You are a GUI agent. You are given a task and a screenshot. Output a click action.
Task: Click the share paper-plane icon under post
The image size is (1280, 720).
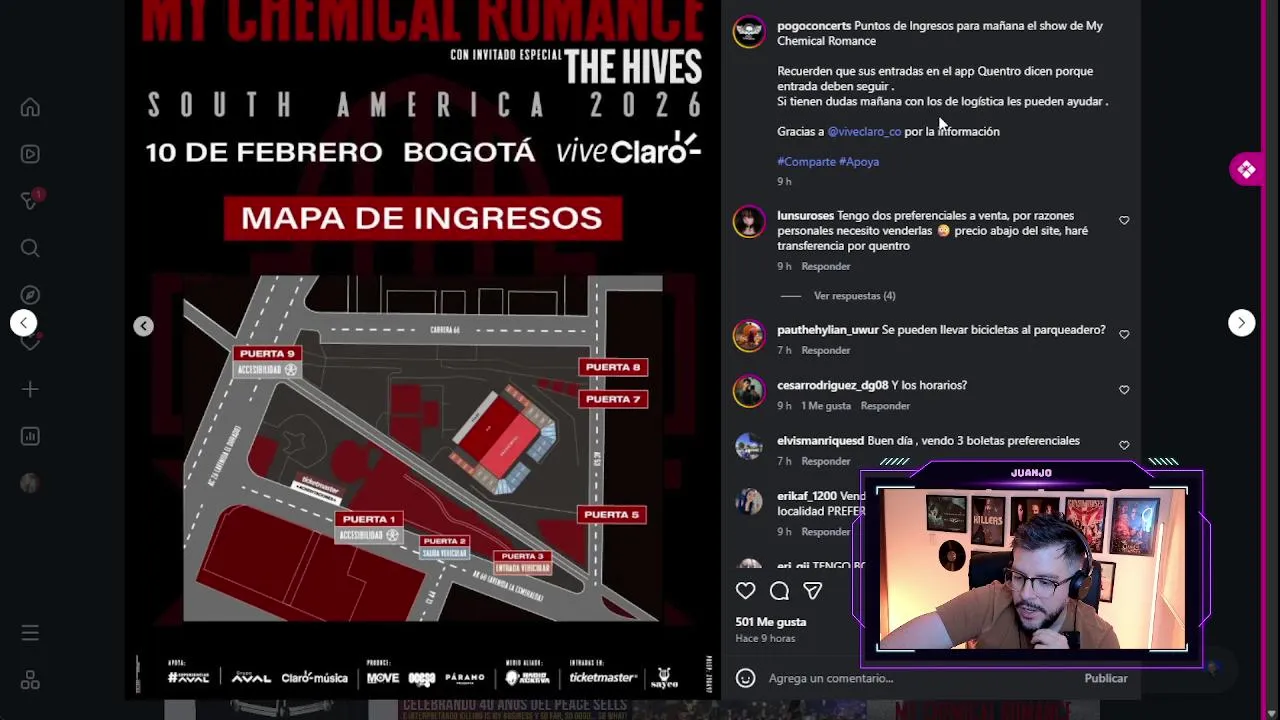click(813, 591)
